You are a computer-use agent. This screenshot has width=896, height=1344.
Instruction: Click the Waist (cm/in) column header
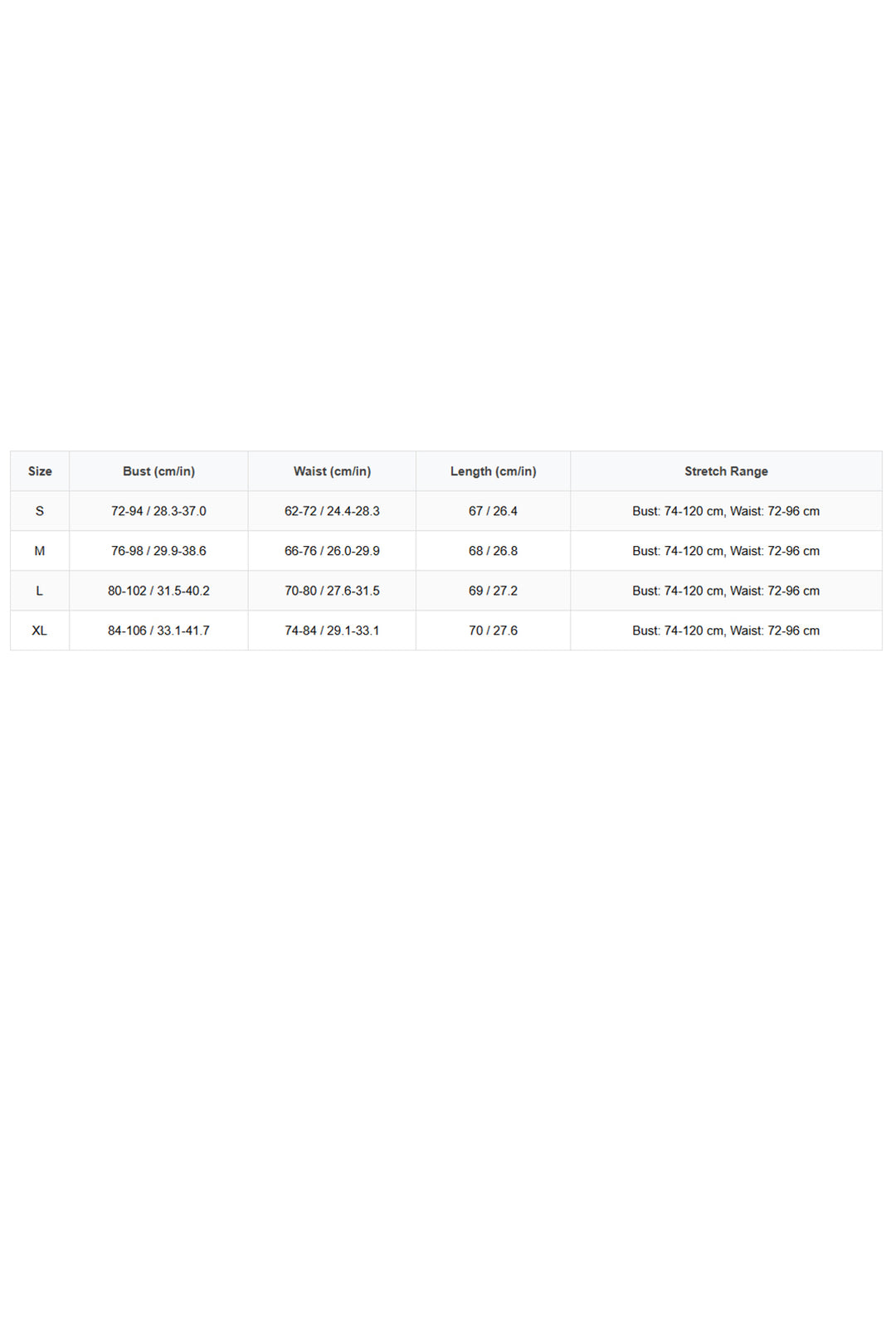[x=332, y=471]
